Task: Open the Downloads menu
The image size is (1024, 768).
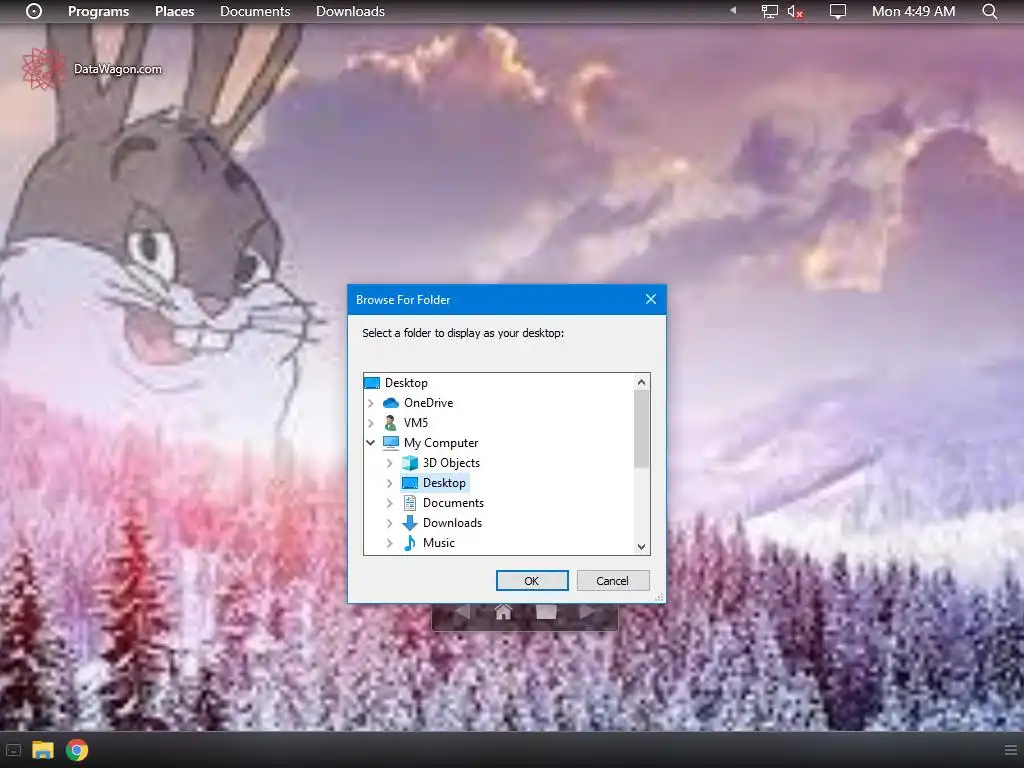Action: pos(350,11)
